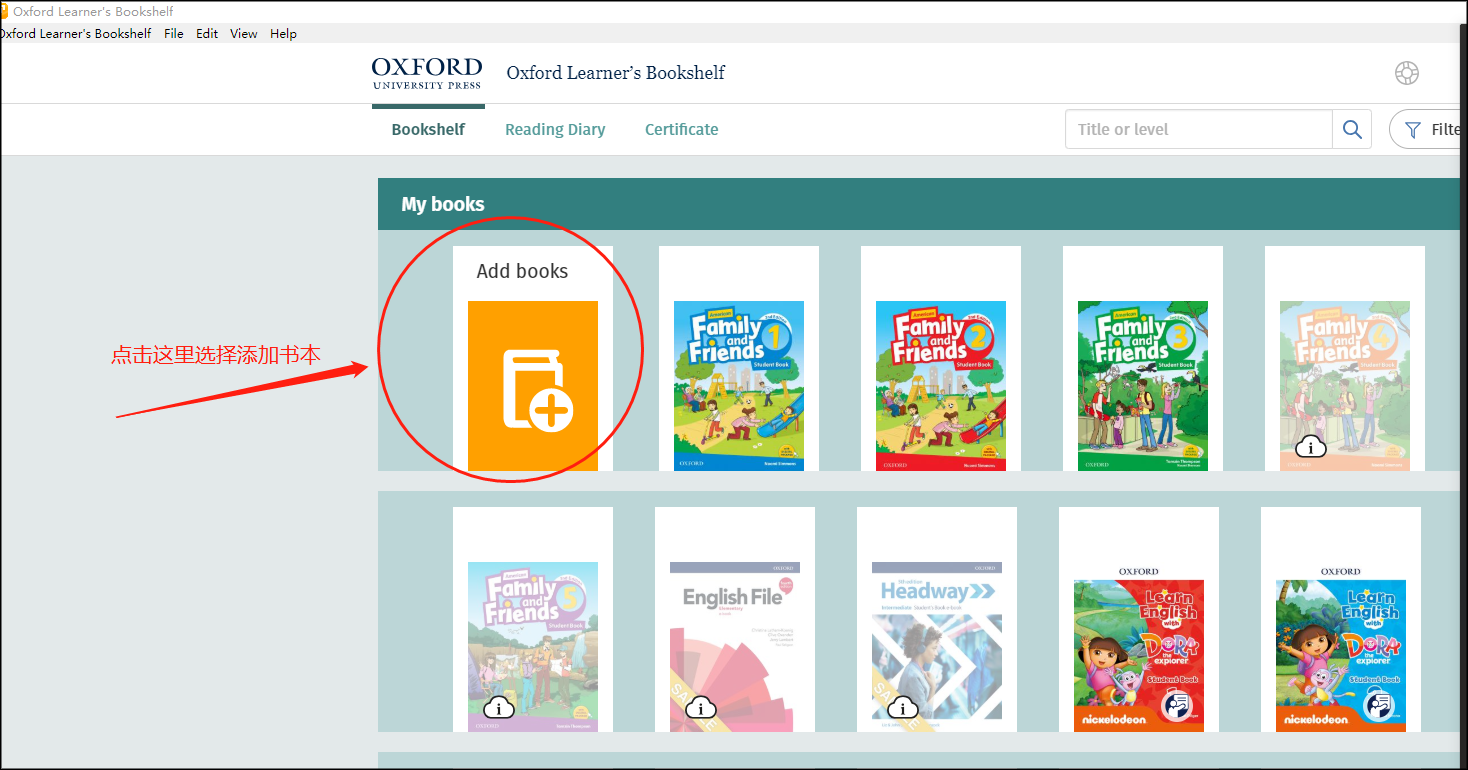Click the Title or level search field

coord(1199,129)
